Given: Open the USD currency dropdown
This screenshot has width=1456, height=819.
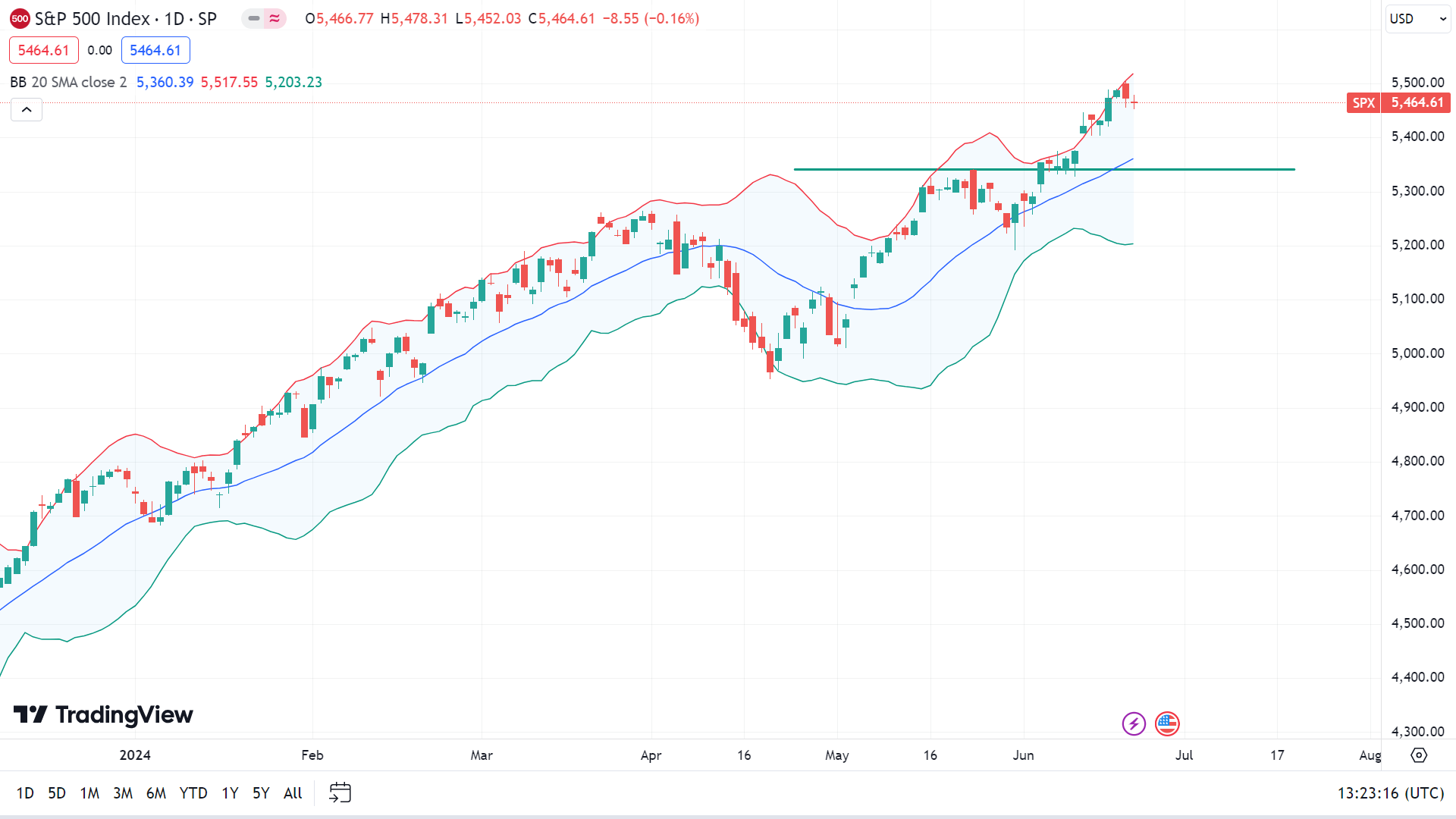Looking at the screenshot, I should 1418,19.
